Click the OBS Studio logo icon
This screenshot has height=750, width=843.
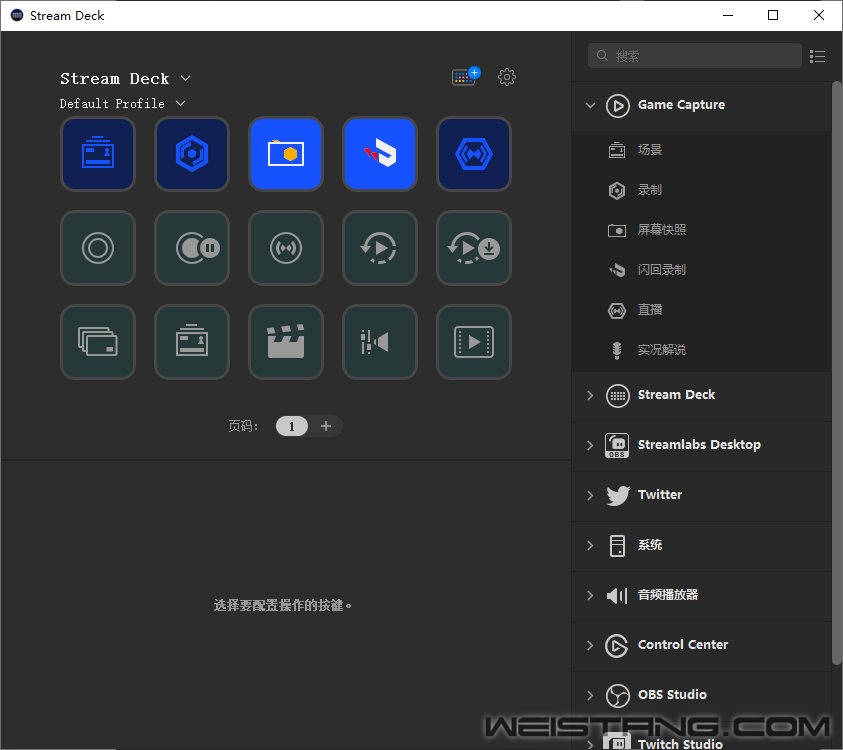point(618,696)
